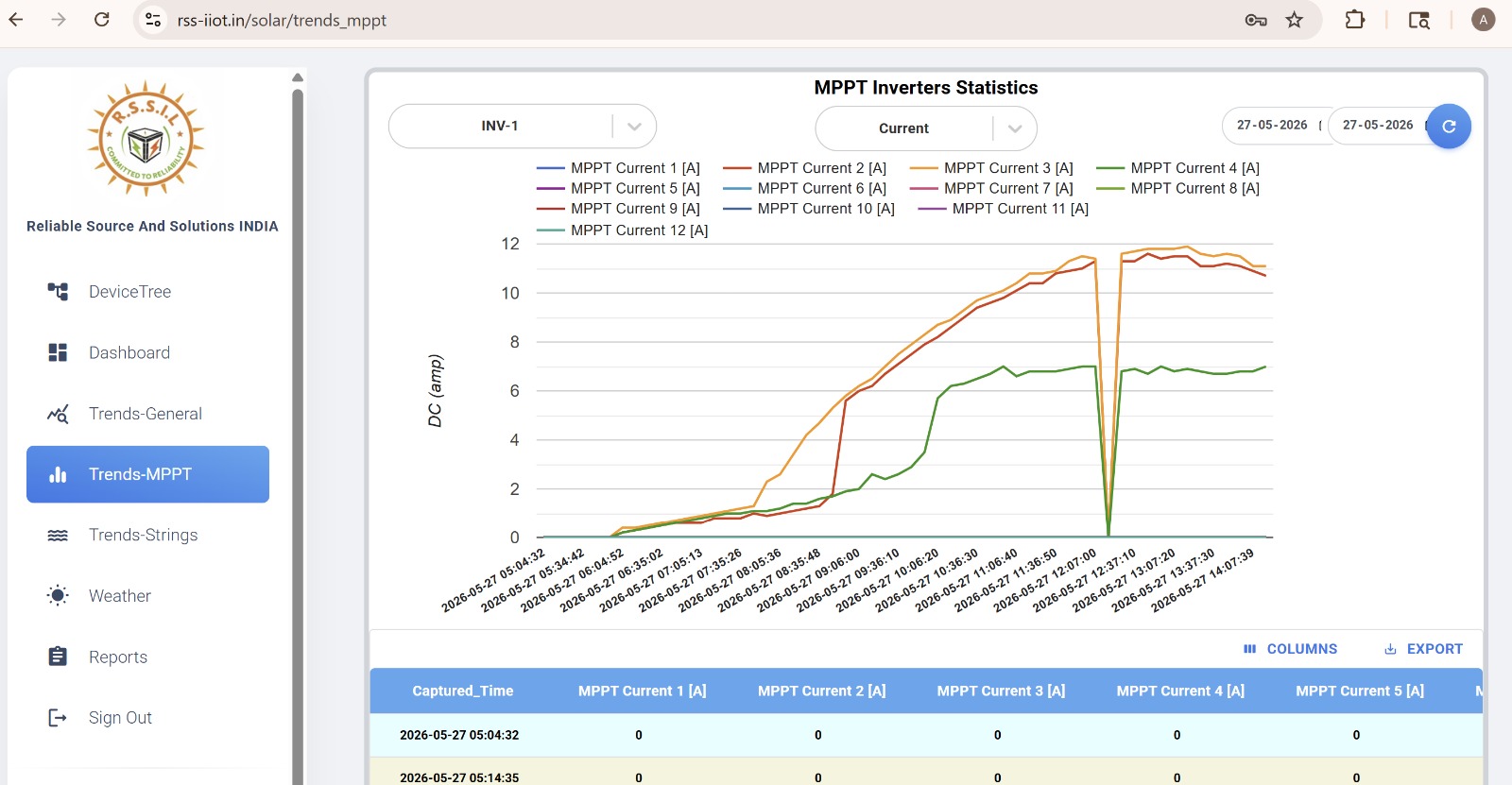
Task: Open the Reports page
Action: coord(118,657)
